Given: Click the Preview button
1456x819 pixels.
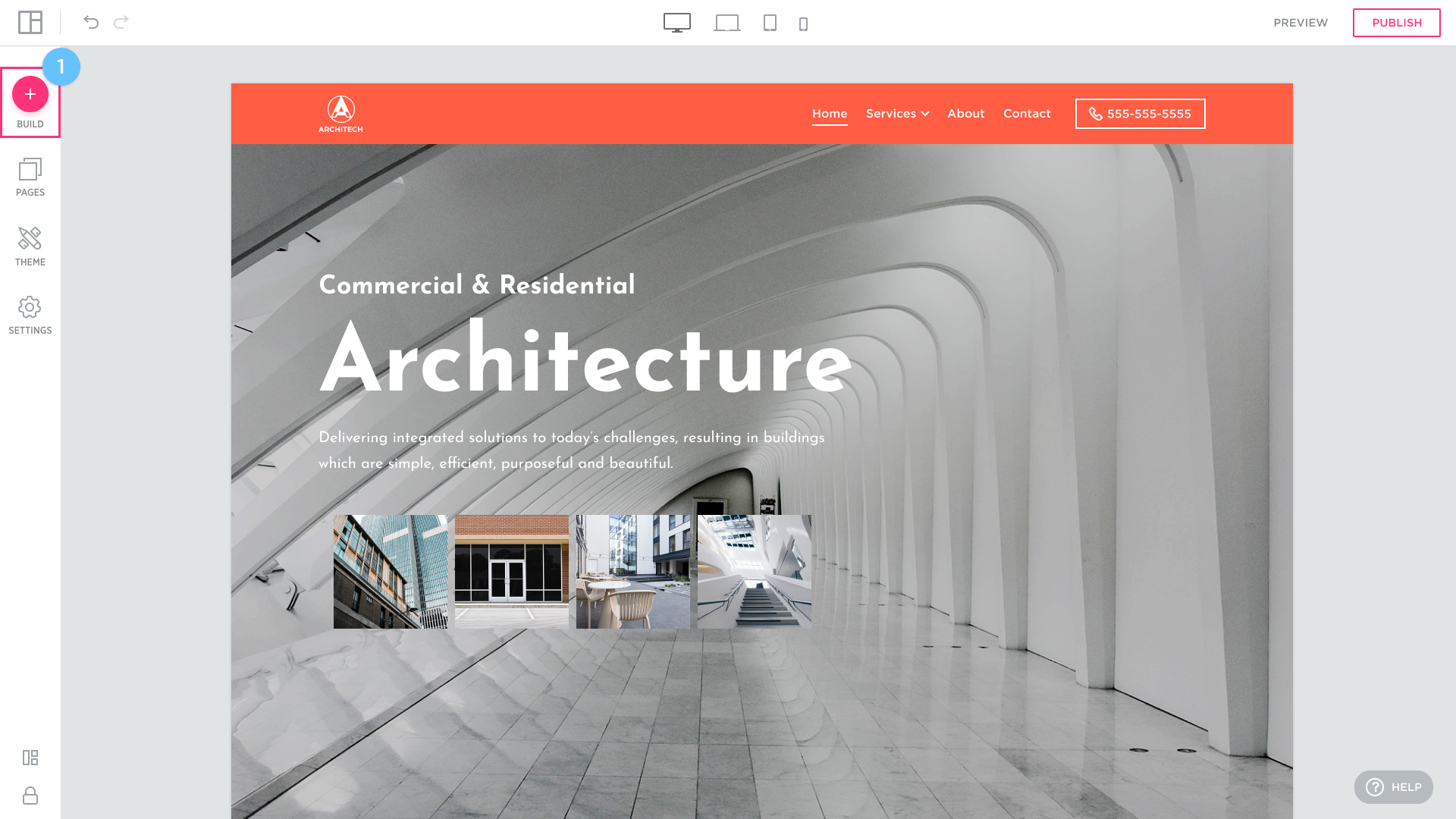Looking at the screenshot, I should 1301,23.
